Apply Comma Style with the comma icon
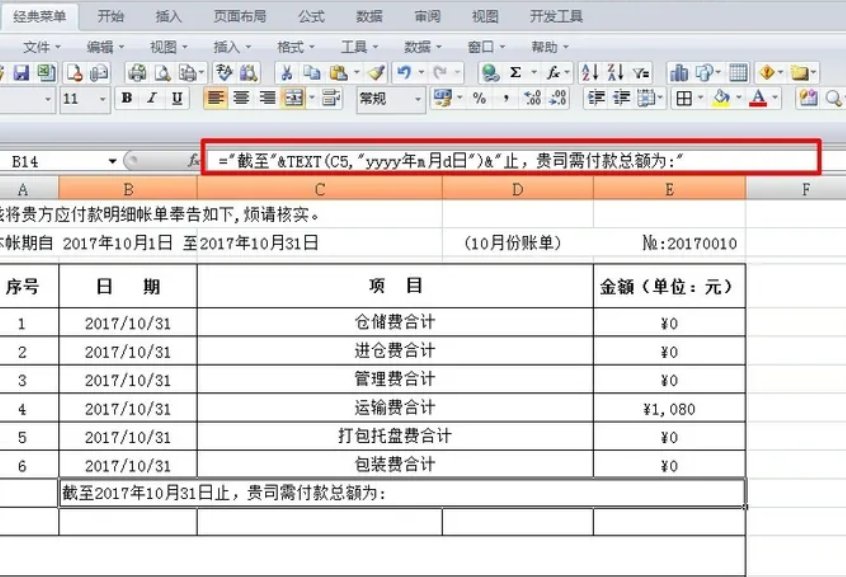 pyautogui.click(x=506, y=98)
